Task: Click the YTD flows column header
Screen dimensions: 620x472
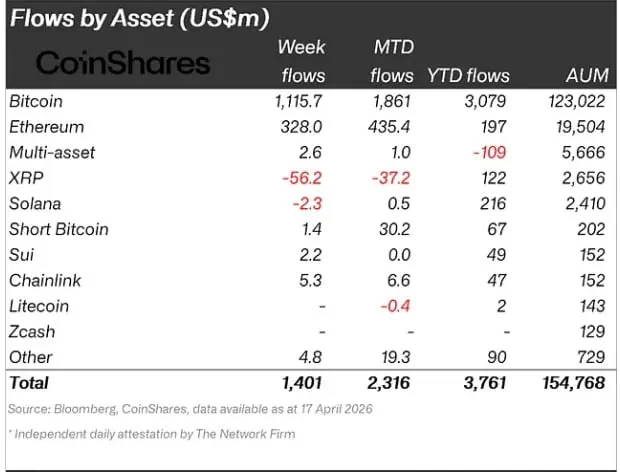Action: point(468,75)
